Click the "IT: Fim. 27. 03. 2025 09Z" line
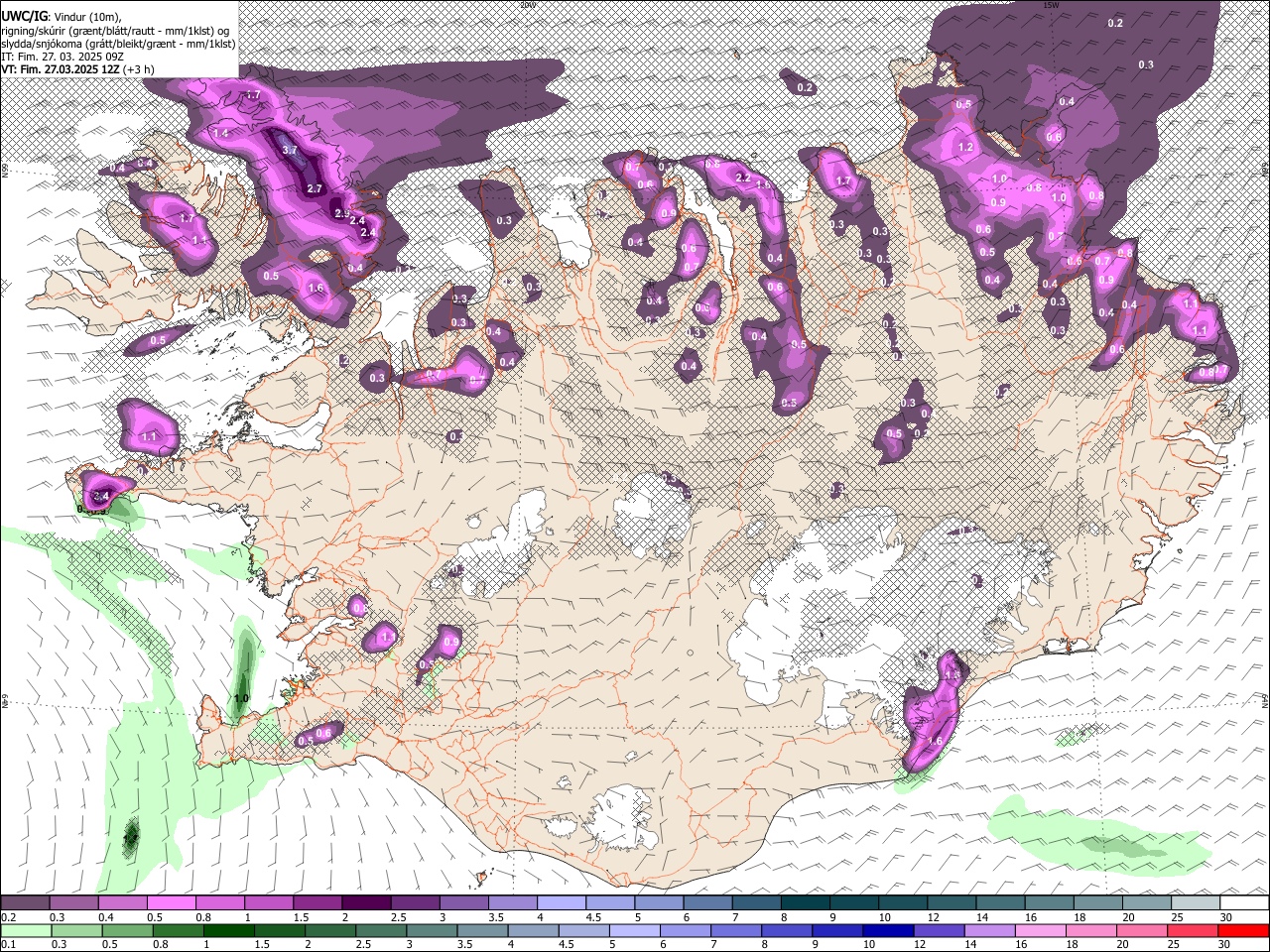 coord(63,58)
